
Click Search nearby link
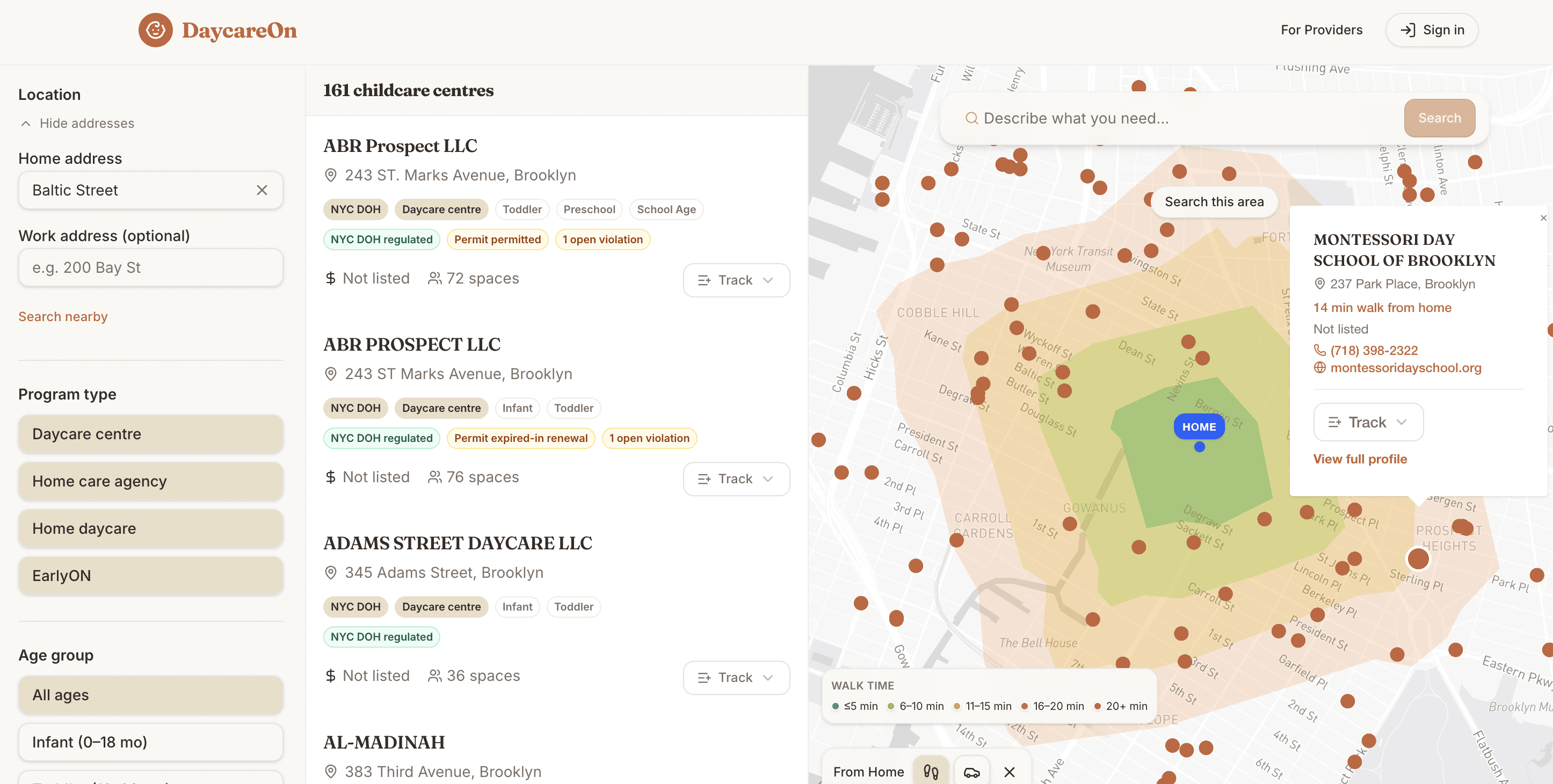click(x=63, y=316)
